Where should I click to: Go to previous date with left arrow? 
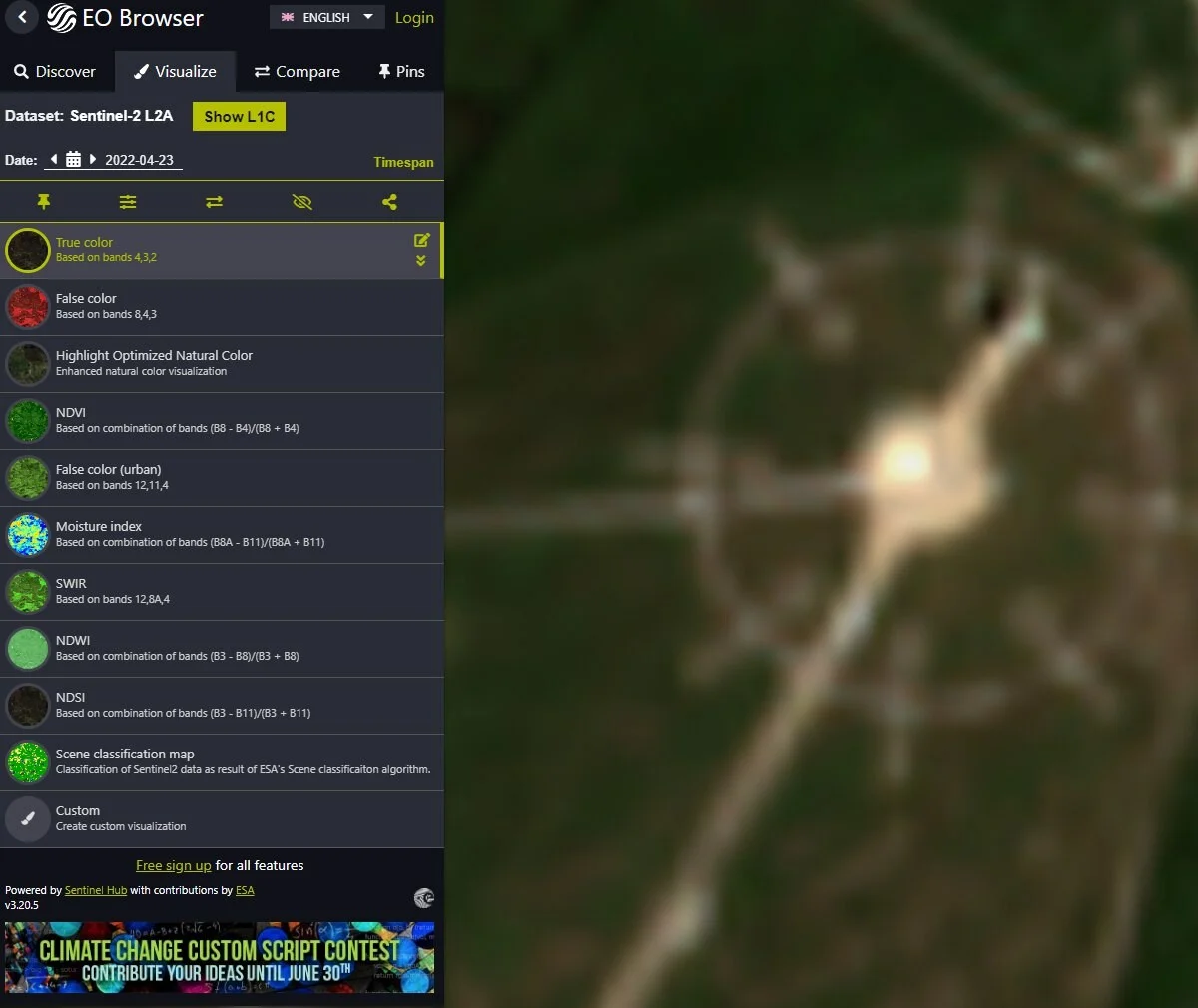54,159
